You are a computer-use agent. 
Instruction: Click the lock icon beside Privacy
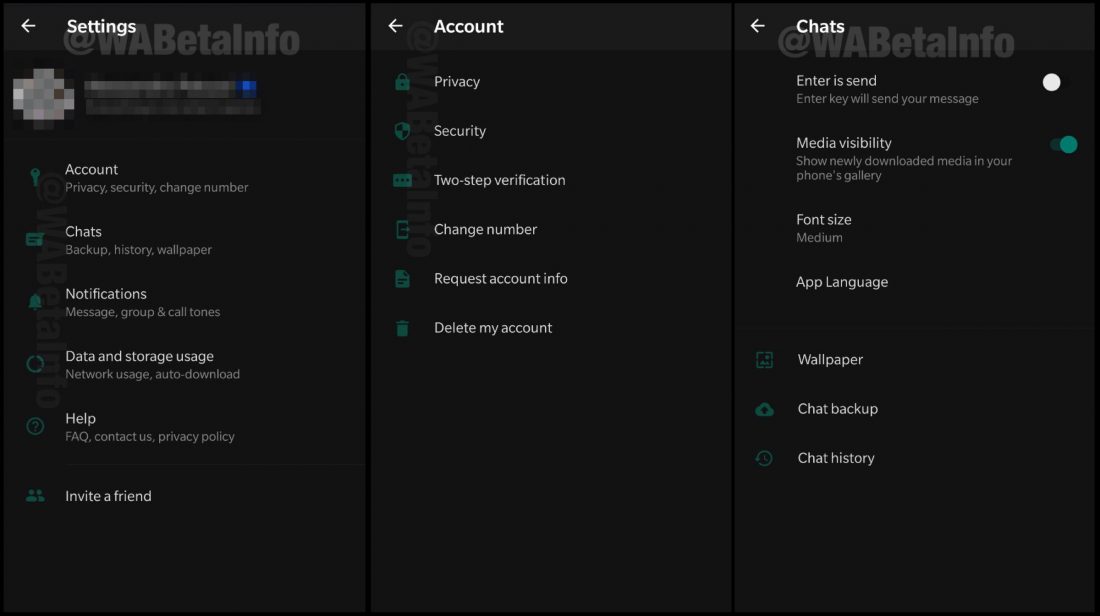(402, 82)
